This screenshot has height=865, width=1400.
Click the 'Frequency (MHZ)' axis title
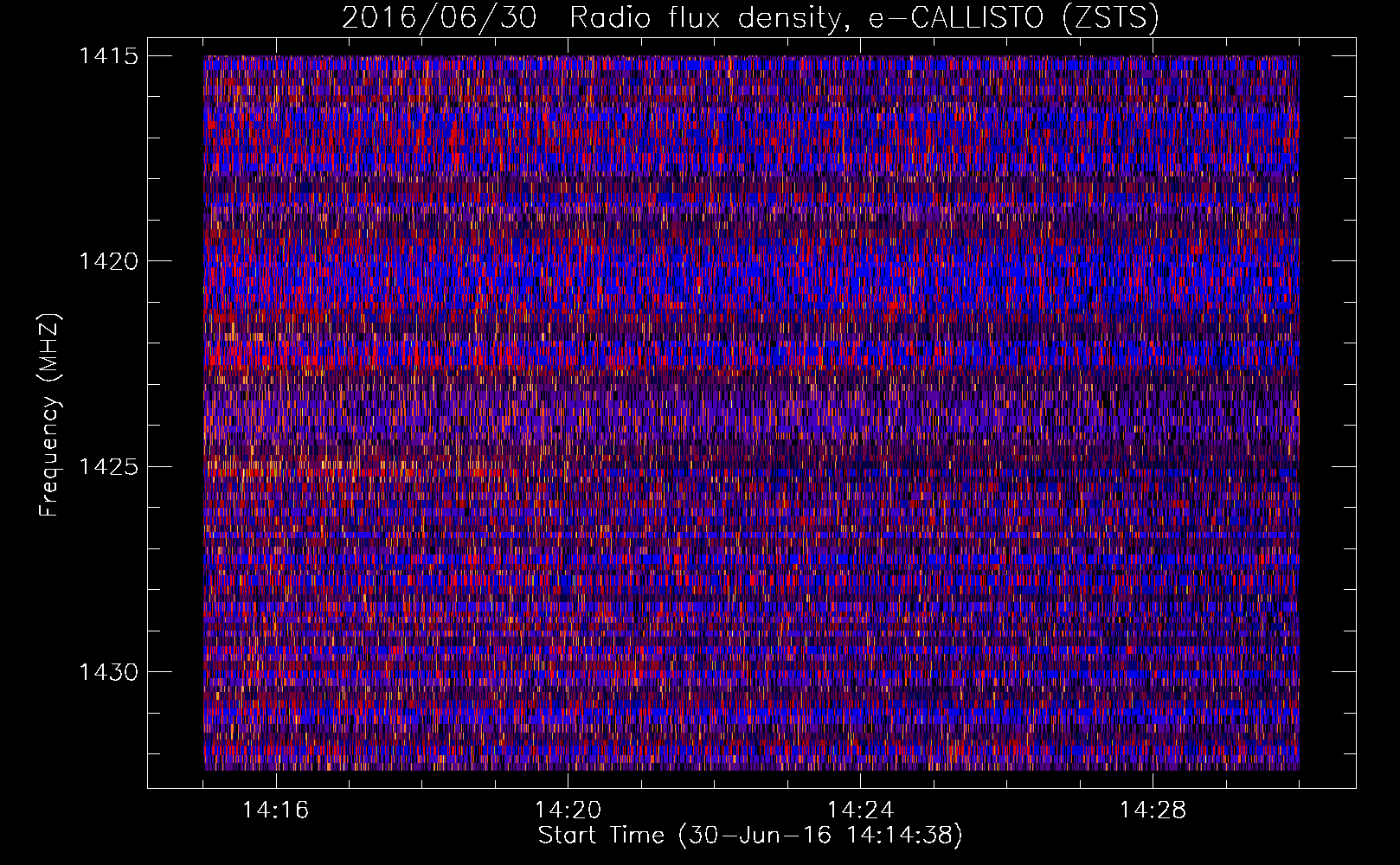49,415
